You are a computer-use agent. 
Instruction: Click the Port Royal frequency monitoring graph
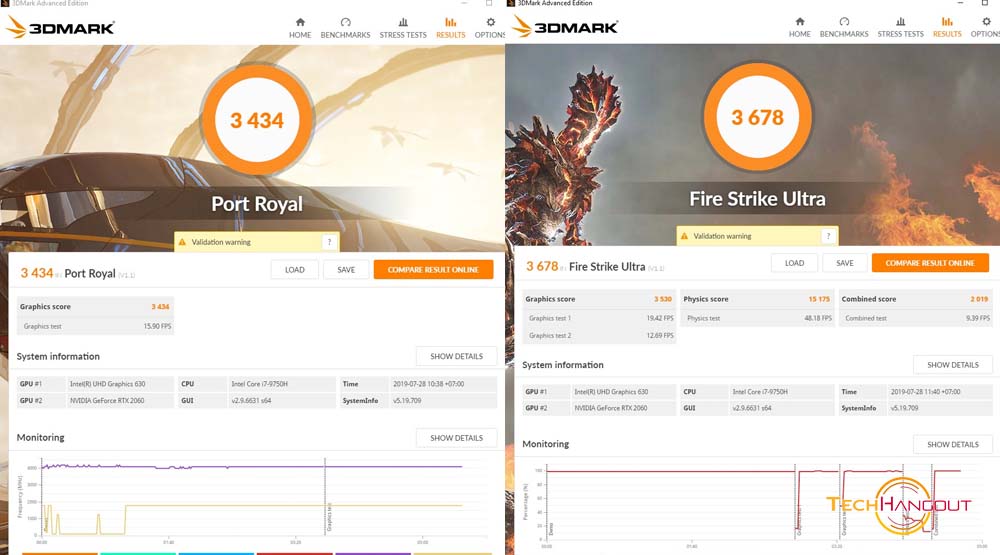(252, 499)
